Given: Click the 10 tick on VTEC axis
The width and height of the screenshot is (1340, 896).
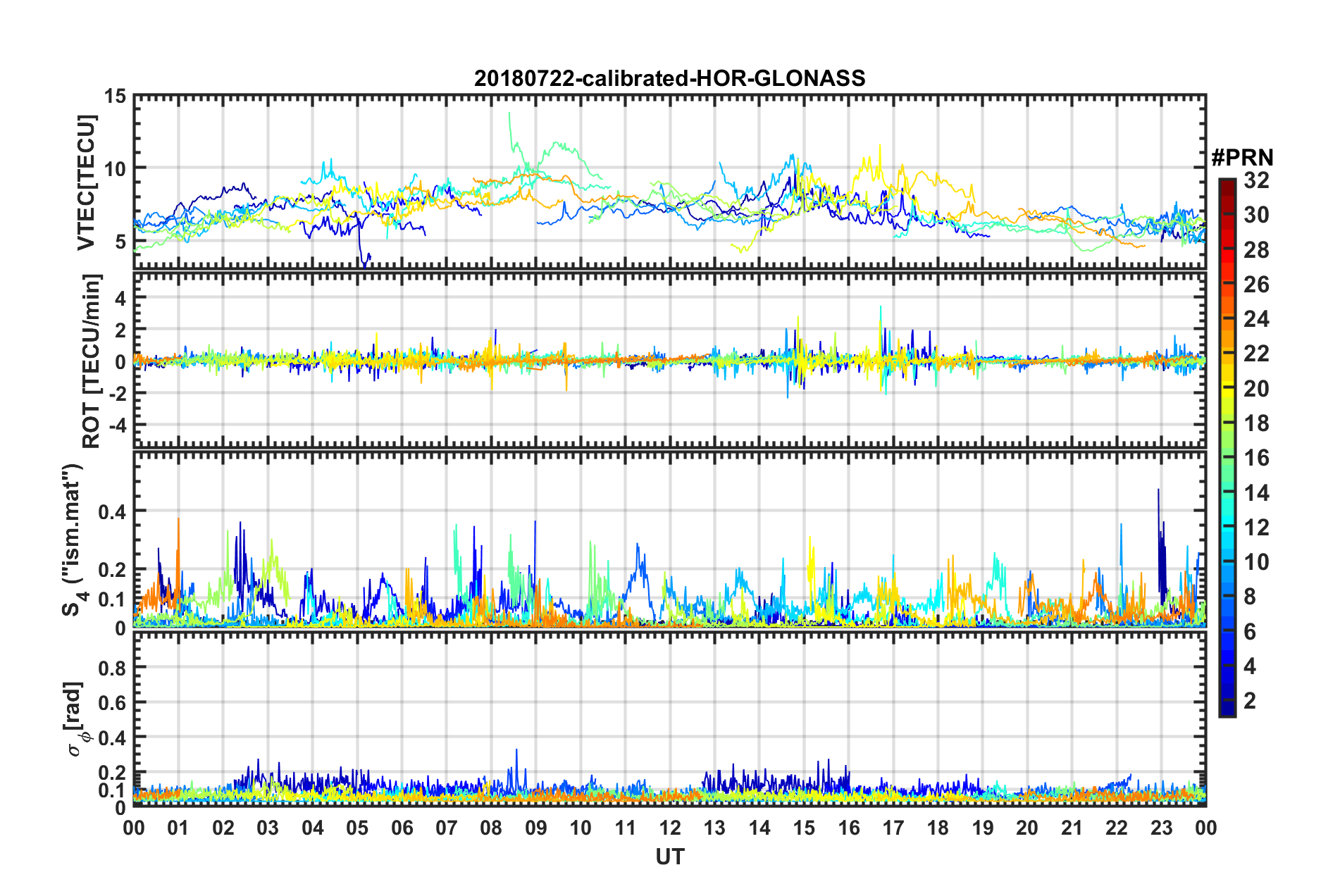Looking at the screenshot, I should point(115,168).
